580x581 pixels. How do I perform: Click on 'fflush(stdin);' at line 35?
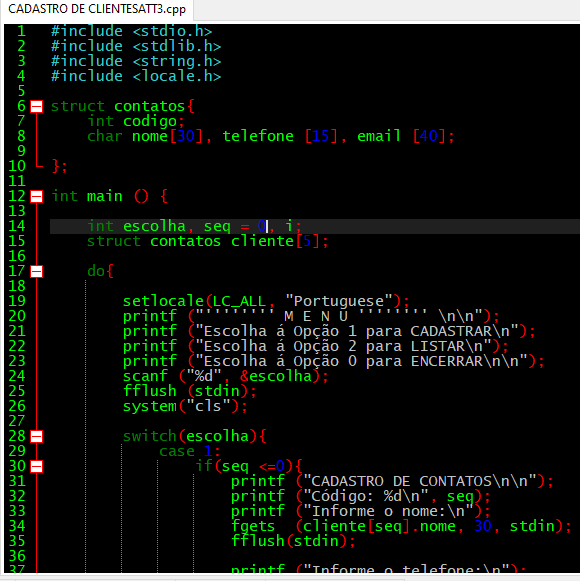(x=294, y=541)
